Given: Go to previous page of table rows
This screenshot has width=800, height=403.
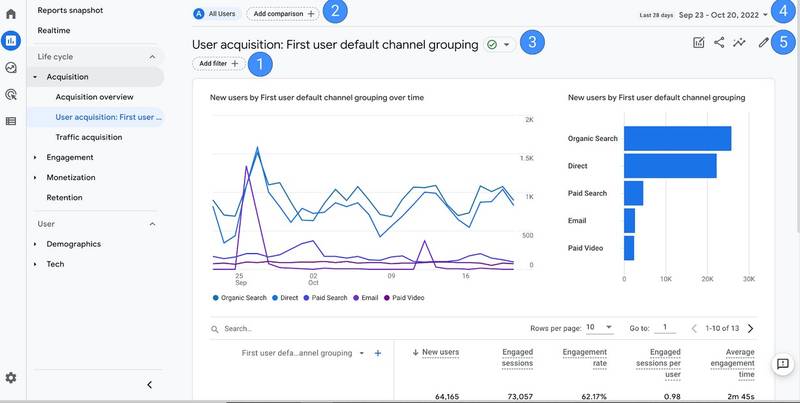Looking at the screenshot, I should [x=694, y=329].
